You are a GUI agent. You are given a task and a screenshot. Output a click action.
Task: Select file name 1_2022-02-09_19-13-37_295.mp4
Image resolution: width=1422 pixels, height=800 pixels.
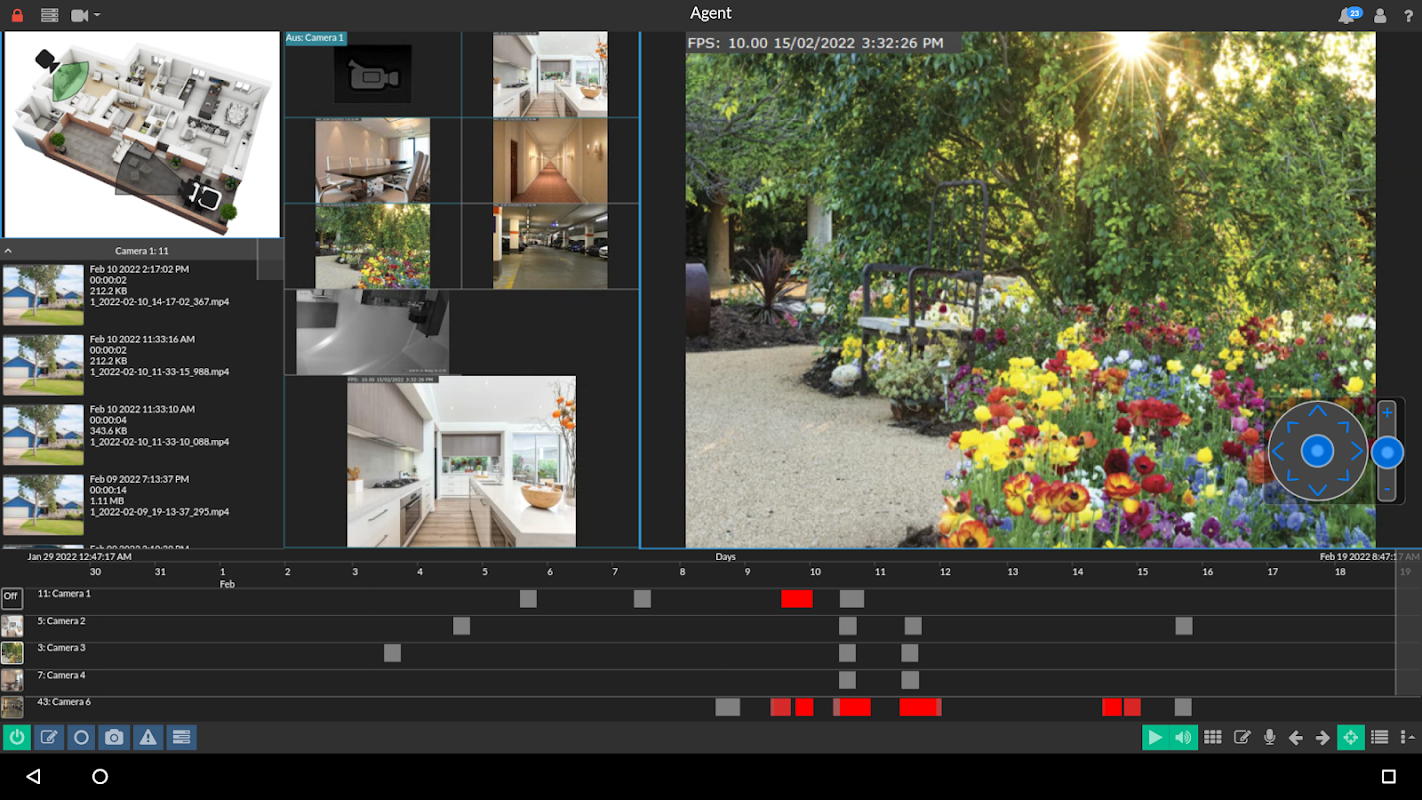pyautogui.click(x=160, y=512)
